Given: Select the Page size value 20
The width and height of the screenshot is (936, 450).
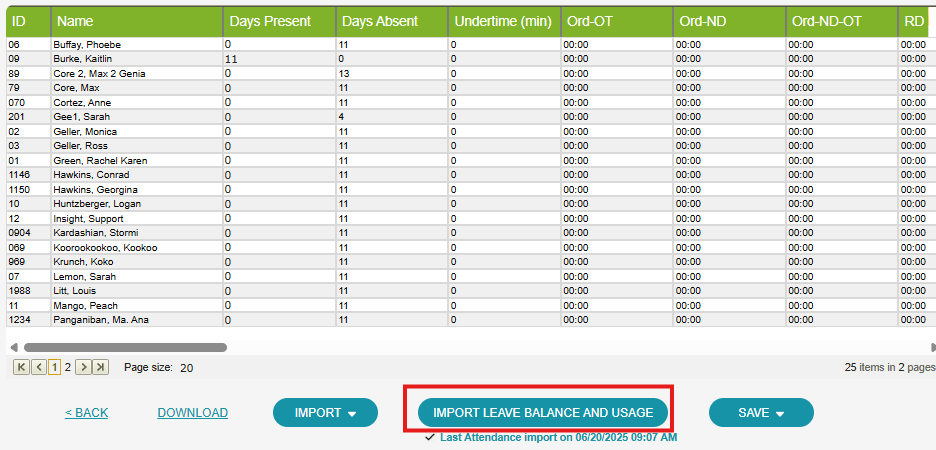Looking at the screenshot, I should click(186, 368).
